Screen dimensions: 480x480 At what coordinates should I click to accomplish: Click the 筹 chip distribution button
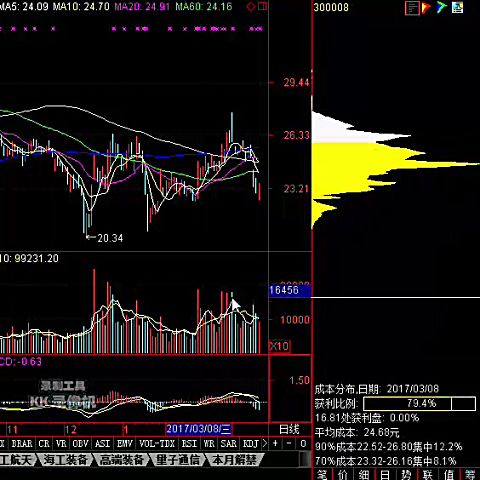point(470,475)
